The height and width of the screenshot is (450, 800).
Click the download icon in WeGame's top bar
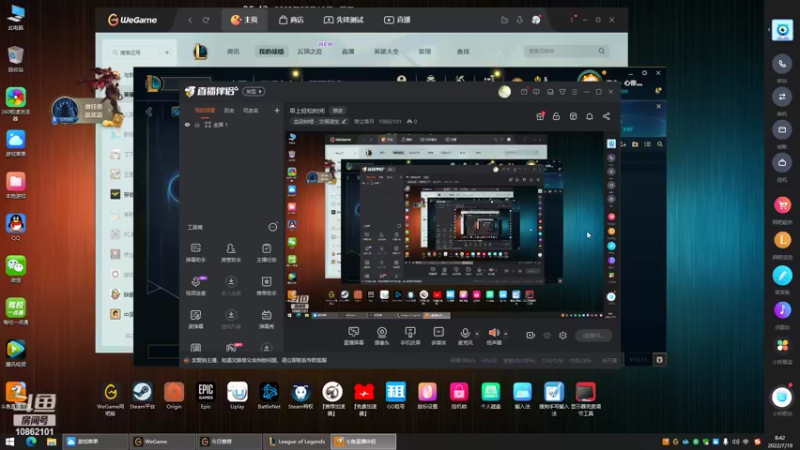click(520, 20)
